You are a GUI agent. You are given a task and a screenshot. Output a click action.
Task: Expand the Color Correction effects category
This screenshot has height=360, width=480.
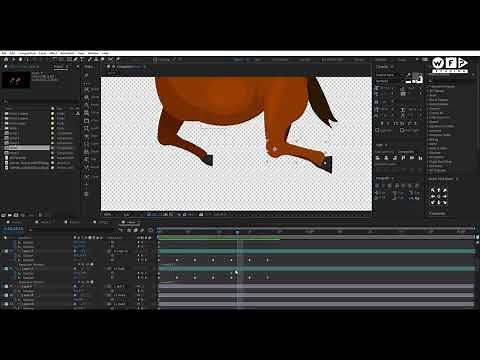click(439, 117)
